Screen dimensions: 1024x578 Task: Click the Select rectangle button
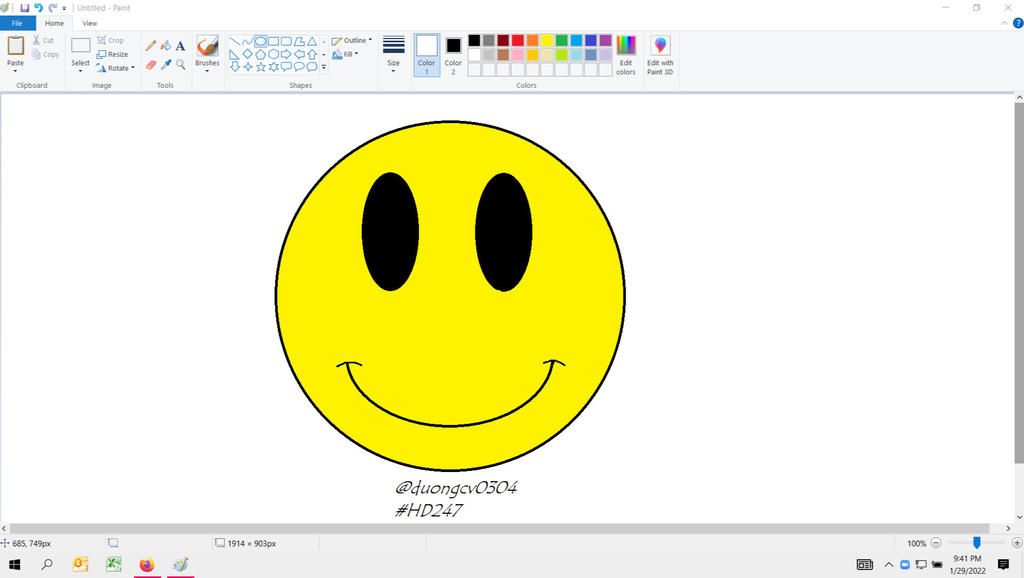[80, 46]
